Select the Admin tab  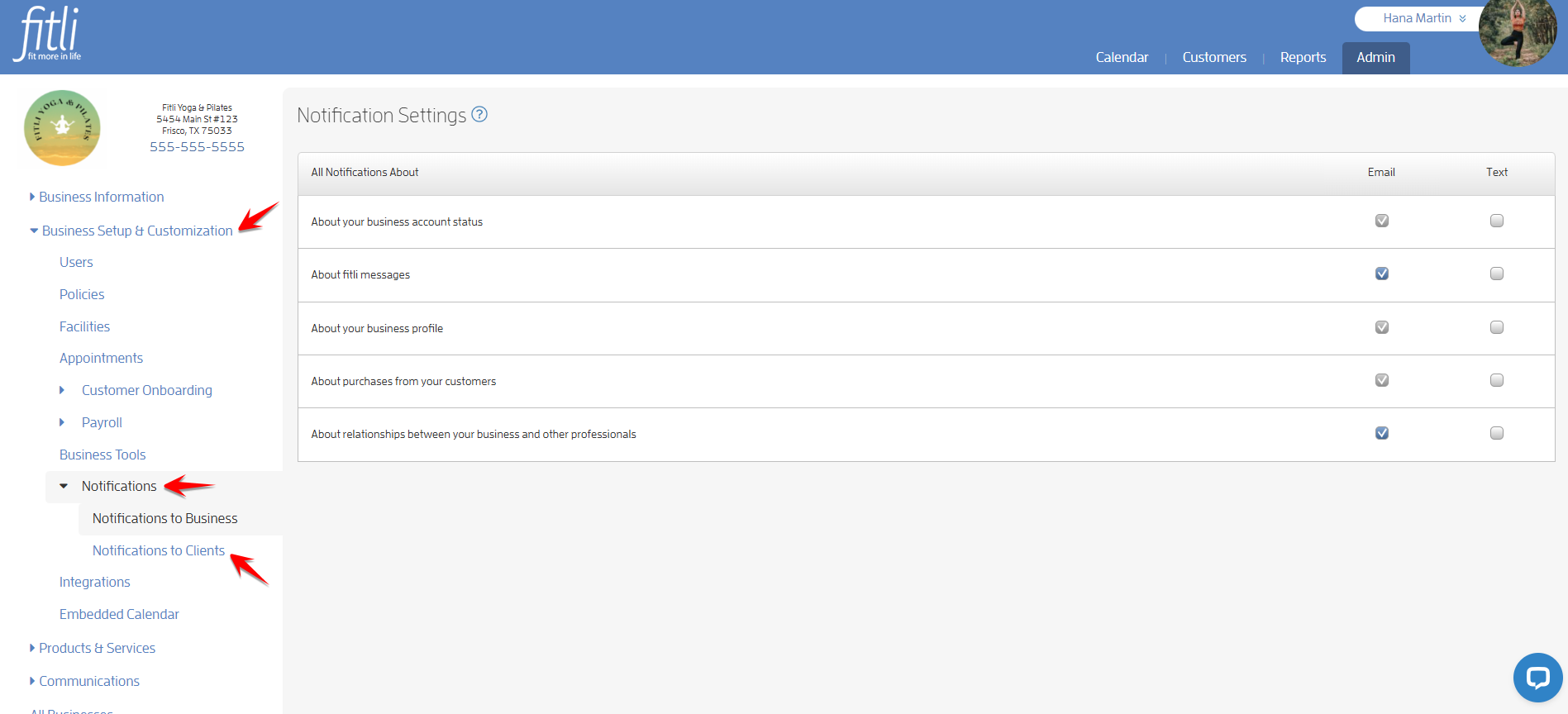(x=1375, y=58)
